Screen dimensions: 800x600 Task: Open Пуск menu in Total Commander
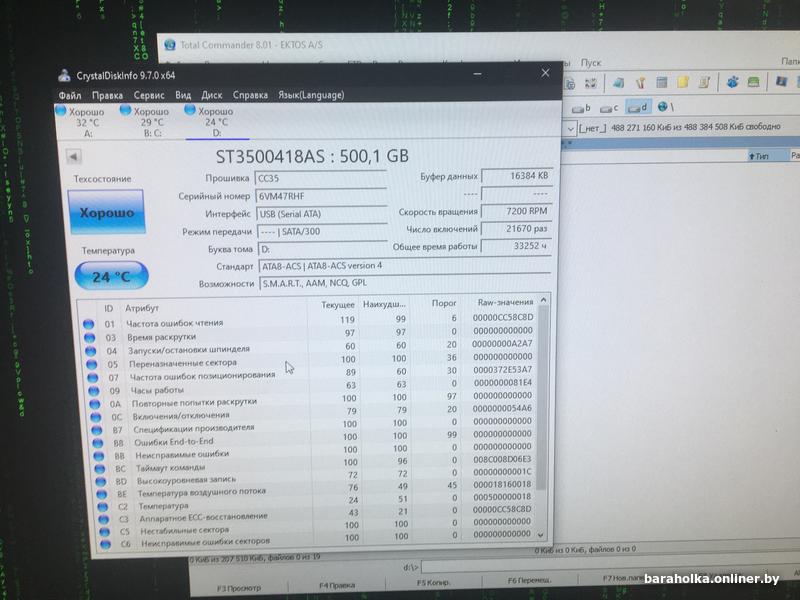tap(591, 63)
